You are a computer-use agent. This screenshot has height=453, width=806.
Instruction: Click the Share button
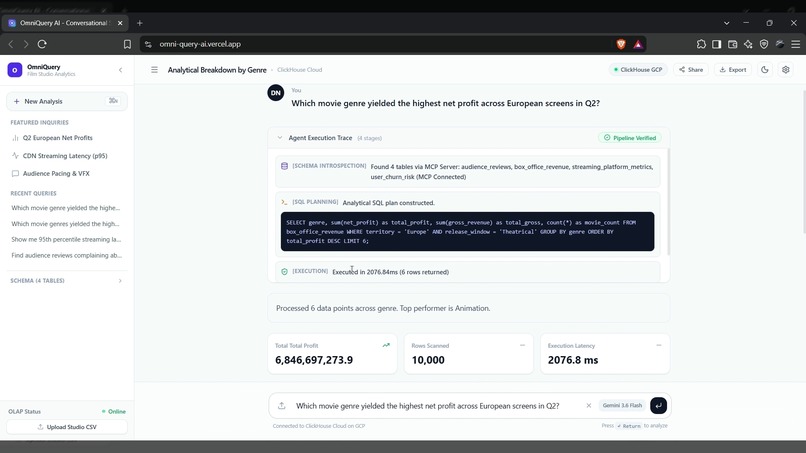click(x=691, y=70)
